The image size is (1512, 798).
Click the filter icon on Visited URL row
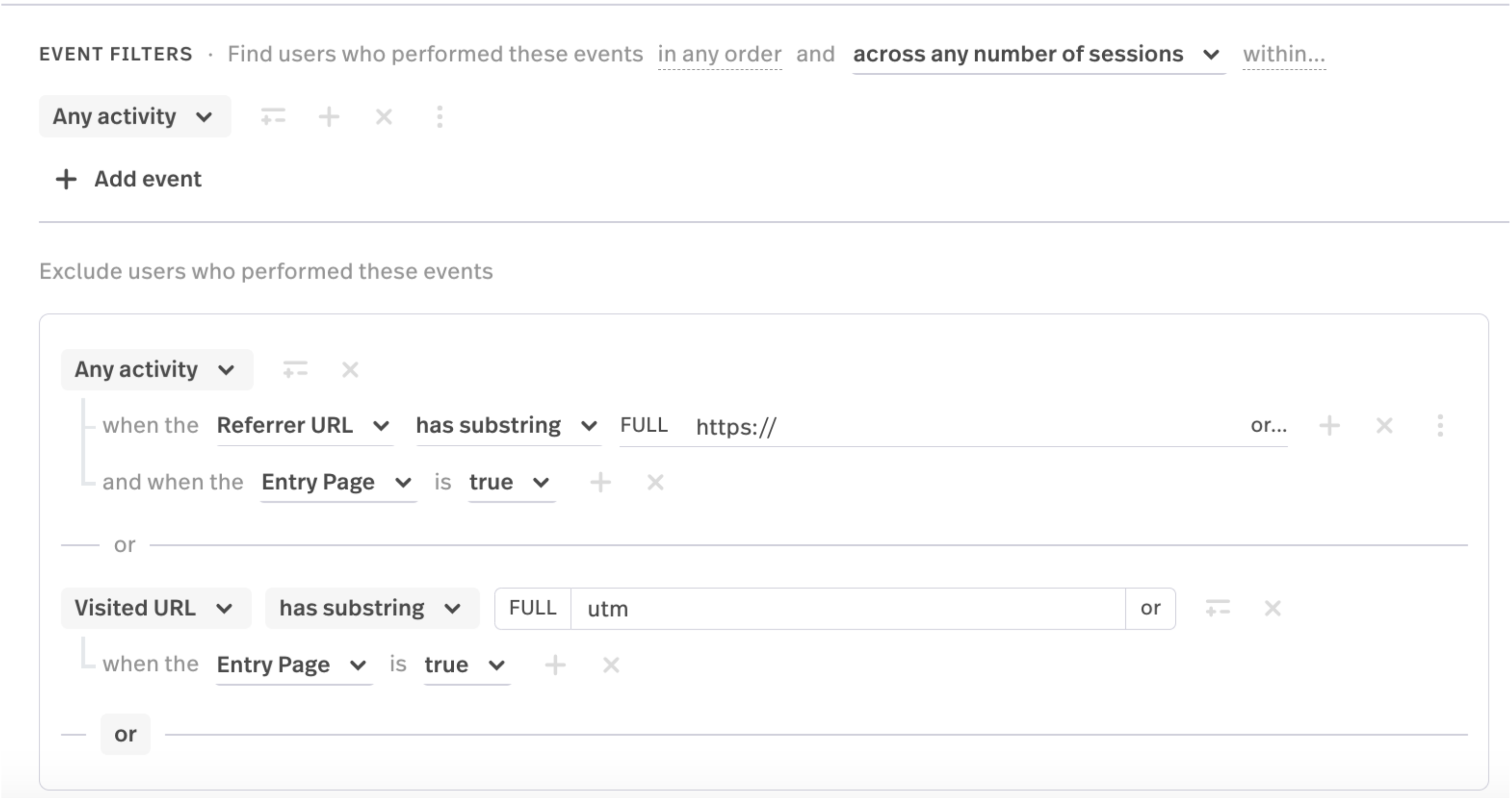1218,609
